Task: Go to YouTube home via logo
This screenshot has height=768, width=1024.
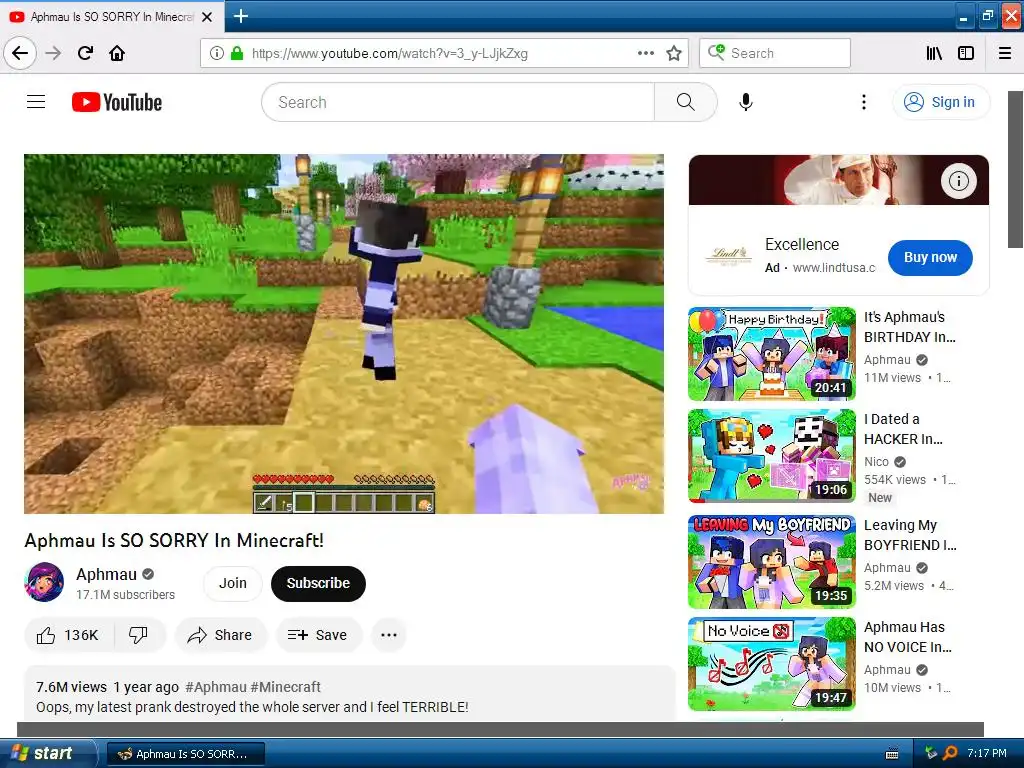Action: click(117, 102)
